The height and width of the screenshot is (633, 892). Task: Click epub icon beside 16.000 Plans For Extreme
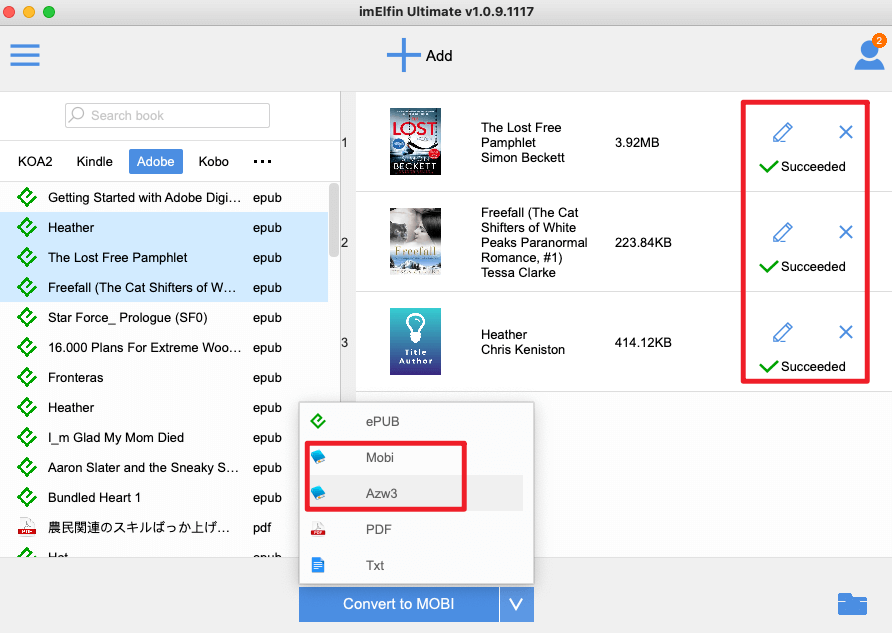[x=27, y=347]
